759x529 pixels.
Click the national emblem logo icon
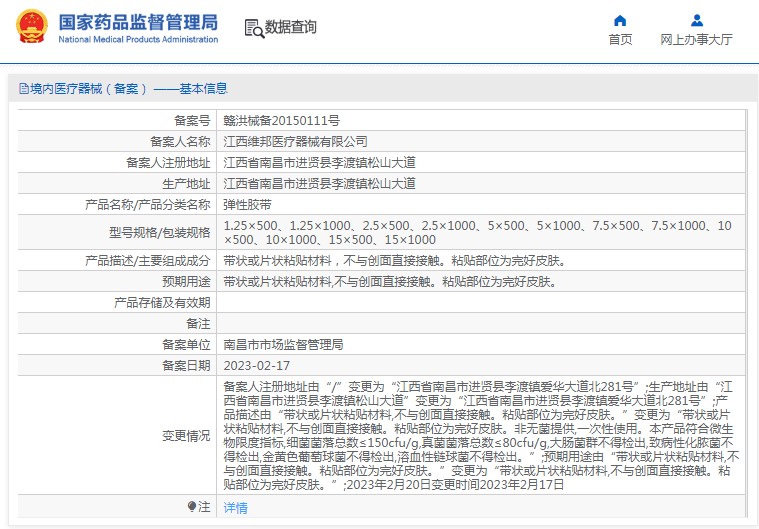(30, 29)
